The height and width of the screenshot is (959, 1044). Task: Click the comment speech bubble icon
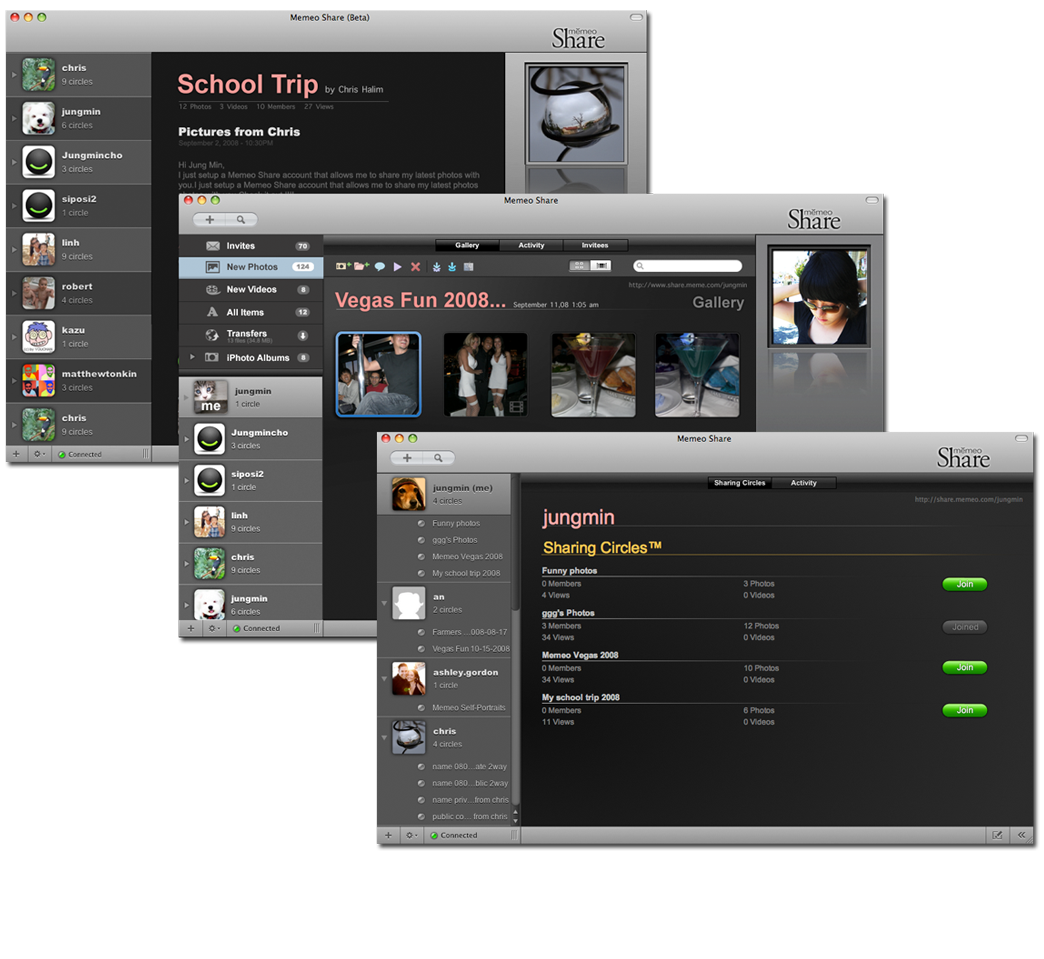click(380, 267)
